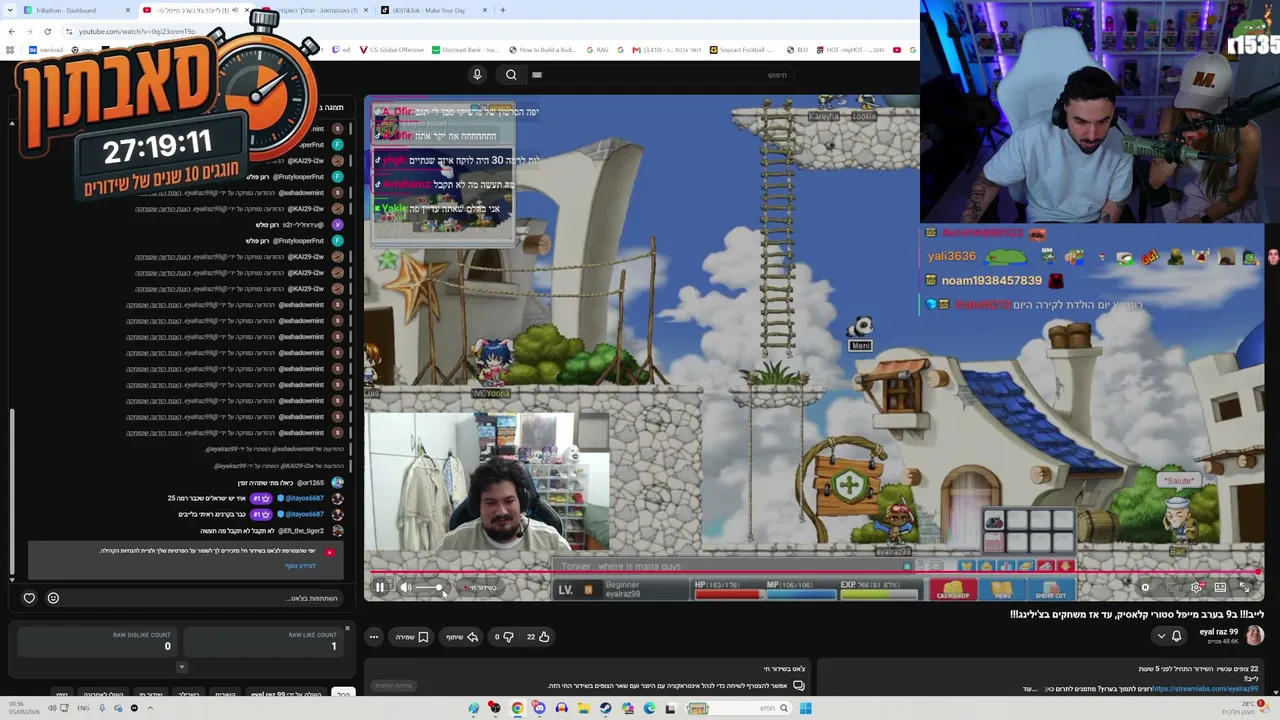Dislike the video with the thumbs-down button
Viewport: 1280px width, 720px height.
[x=503, y=636]
